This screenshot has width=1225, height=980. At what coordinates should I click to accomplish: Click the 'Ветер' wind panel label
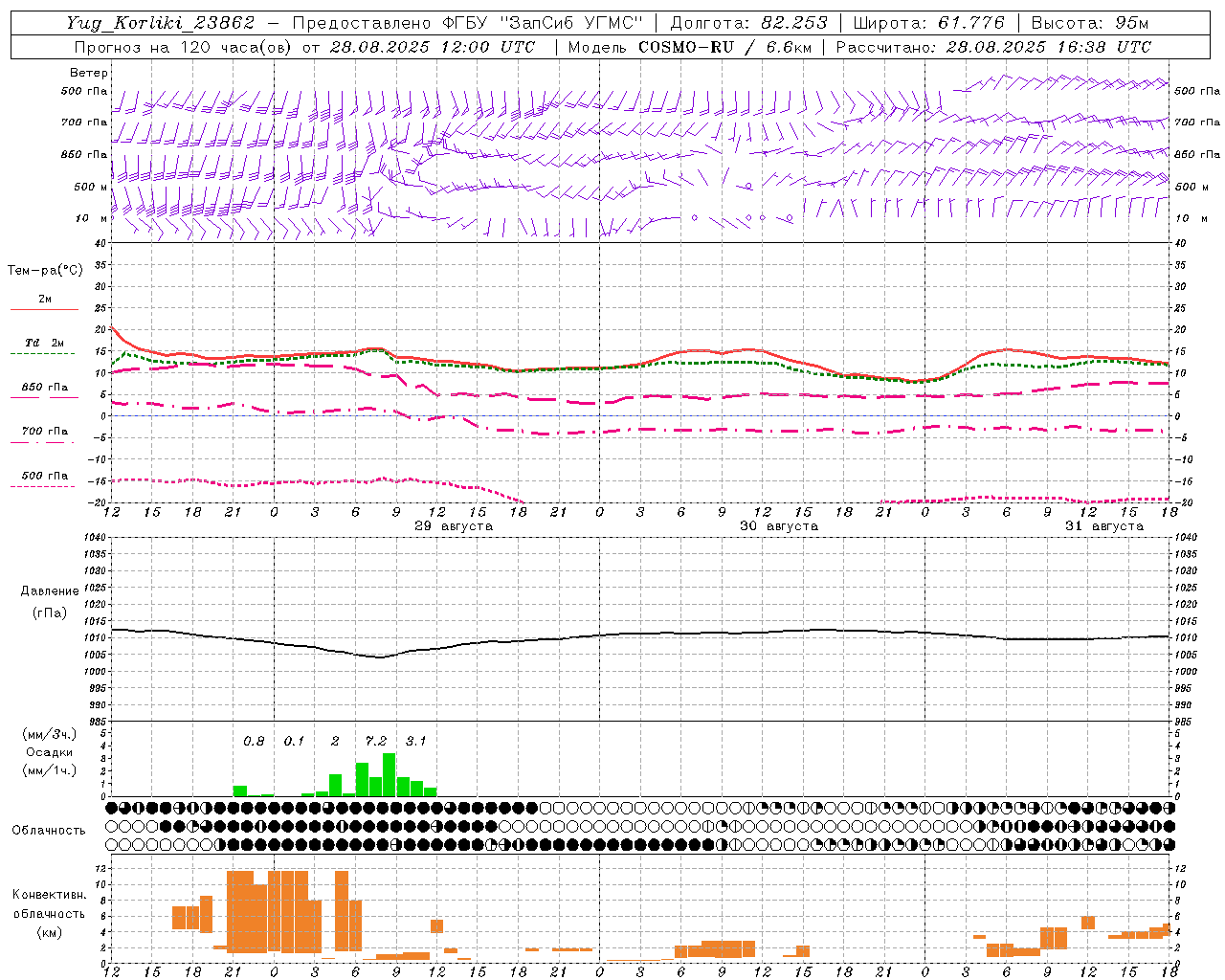click(x=89, y=73)
